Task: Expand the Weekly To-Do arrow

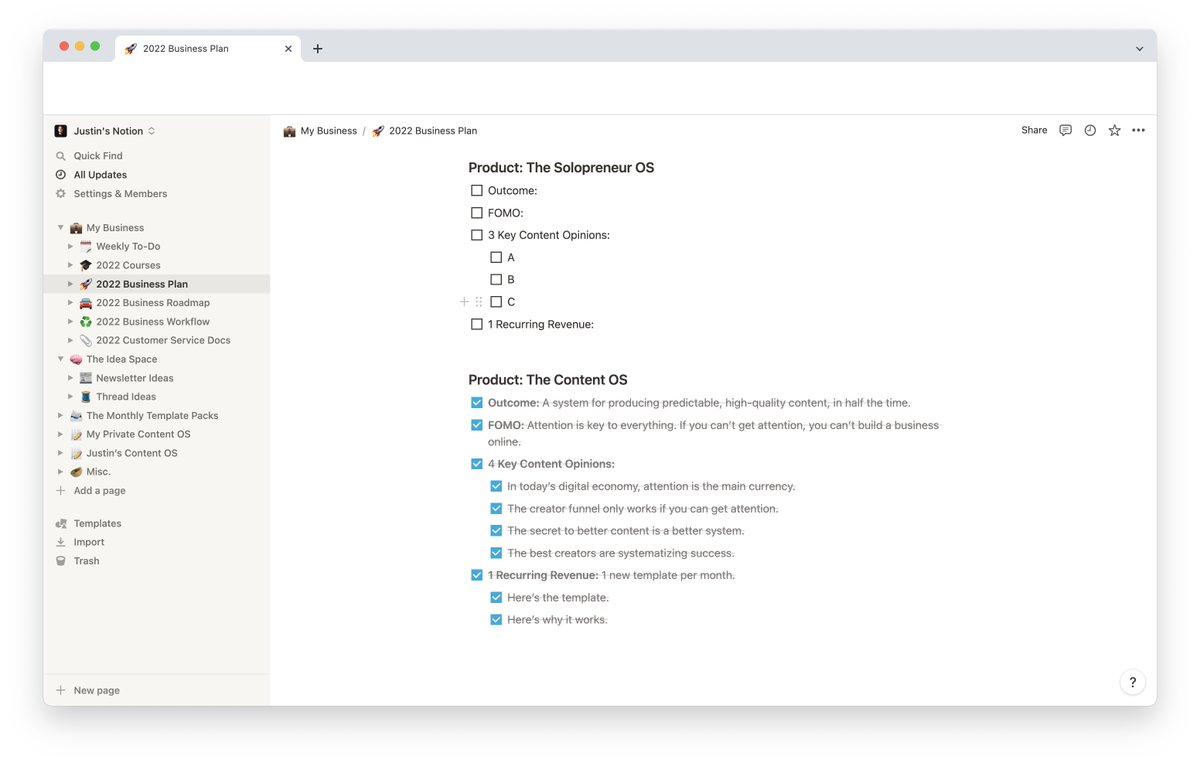Action: tap(70, 246)
